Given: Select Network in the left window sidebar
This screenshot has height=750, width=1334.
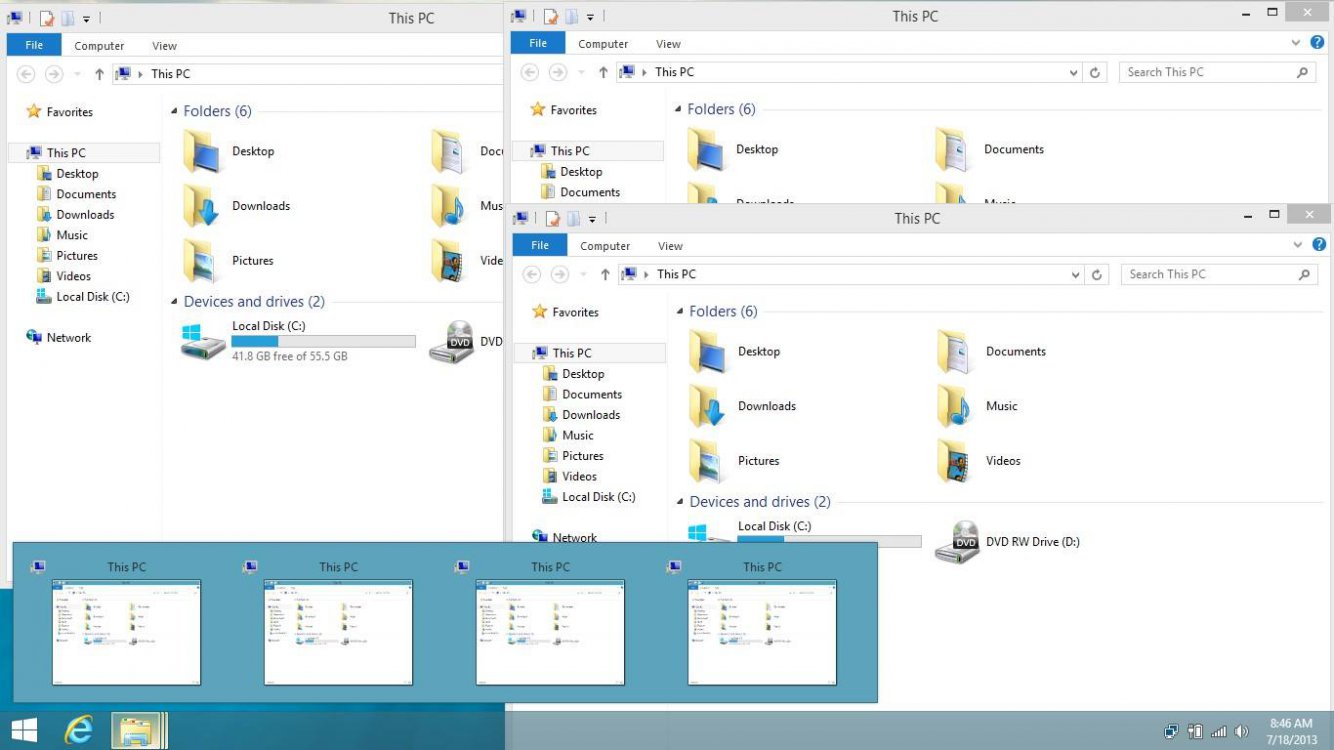Looking at the screenshot, I should pos(59,338).
